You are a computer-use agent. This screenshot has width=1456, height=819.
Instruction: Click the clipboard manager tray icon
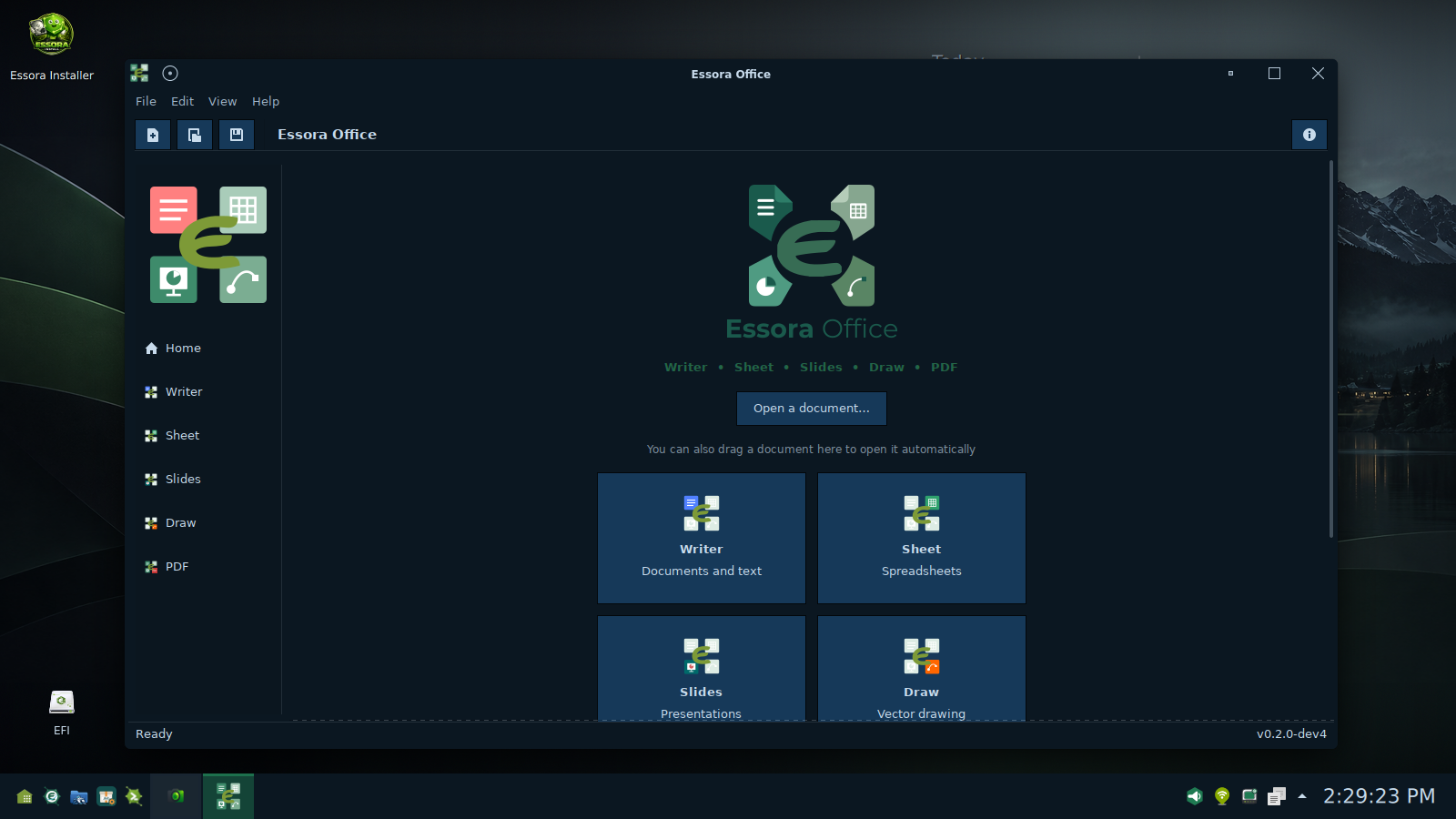click(x=1277, y=796)
